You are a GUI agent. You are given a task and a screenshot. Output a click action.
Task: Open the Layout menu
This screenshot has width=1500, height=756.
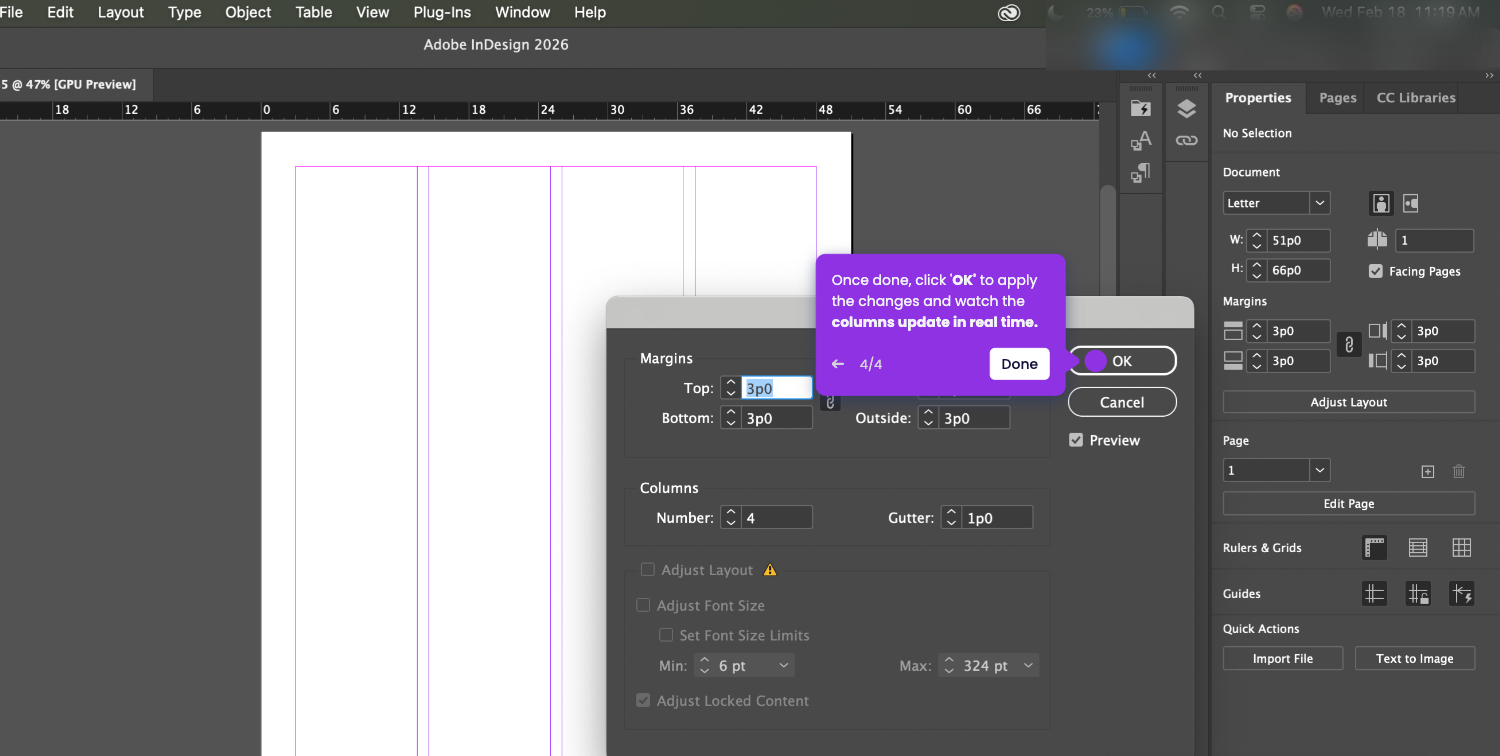point(121,13)
